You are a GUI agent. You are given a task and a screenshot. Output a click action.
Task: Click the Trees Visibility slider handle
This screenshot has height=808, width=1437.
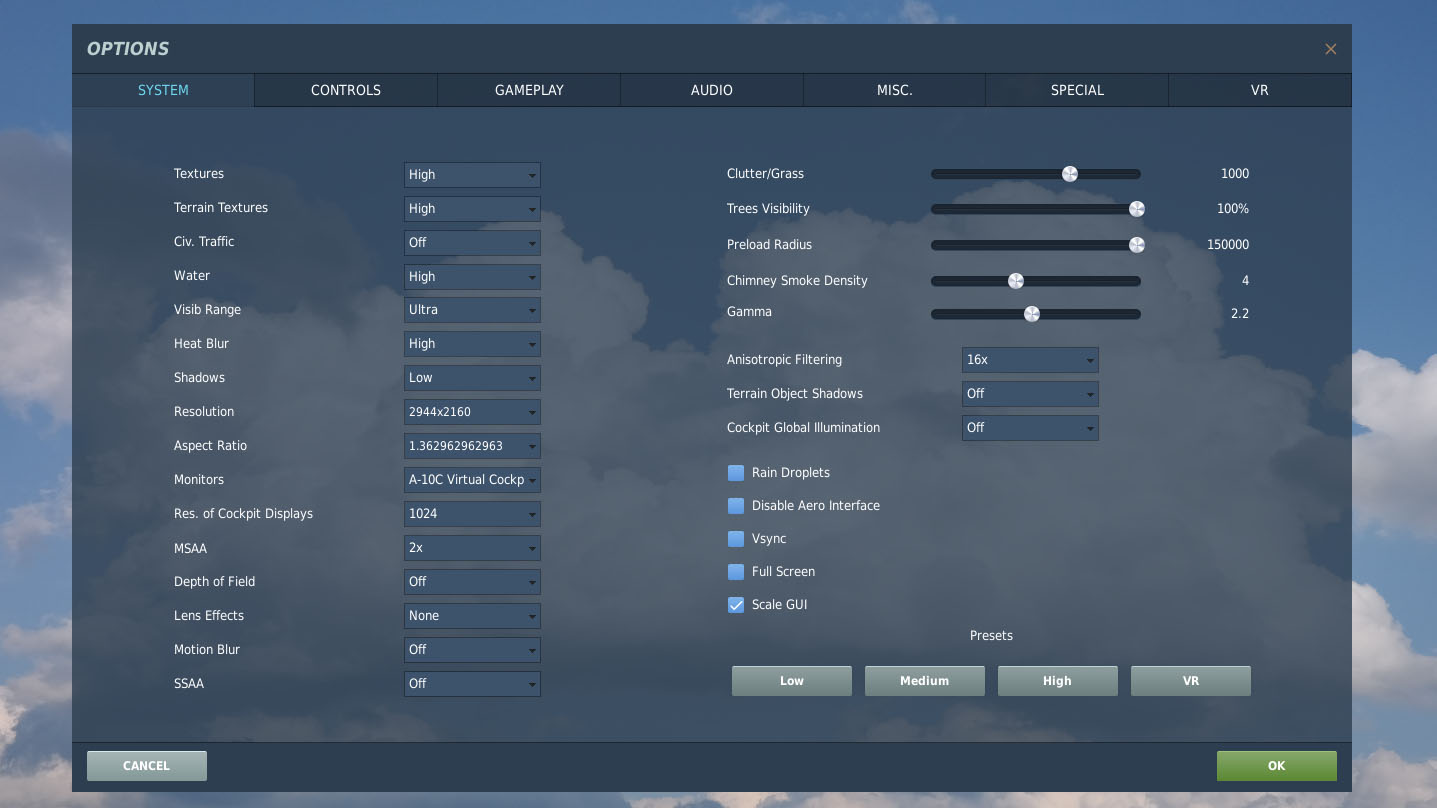tap(1137, 209)
